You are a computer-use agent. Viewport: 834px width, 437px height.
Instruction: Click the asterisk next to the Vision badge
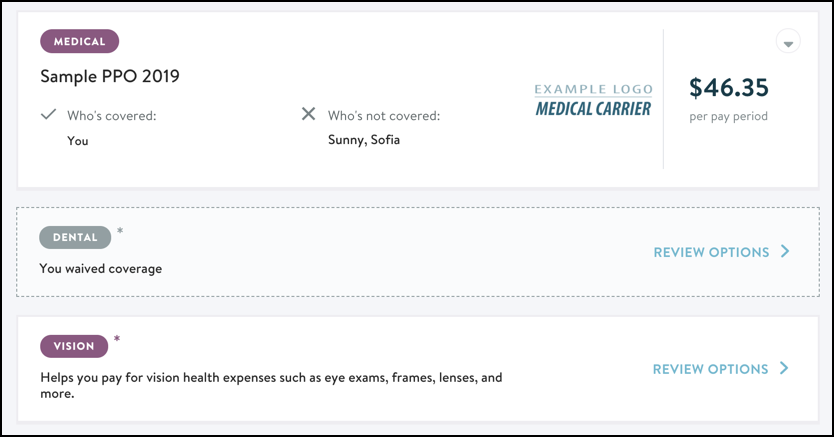[x=117, y=339]
